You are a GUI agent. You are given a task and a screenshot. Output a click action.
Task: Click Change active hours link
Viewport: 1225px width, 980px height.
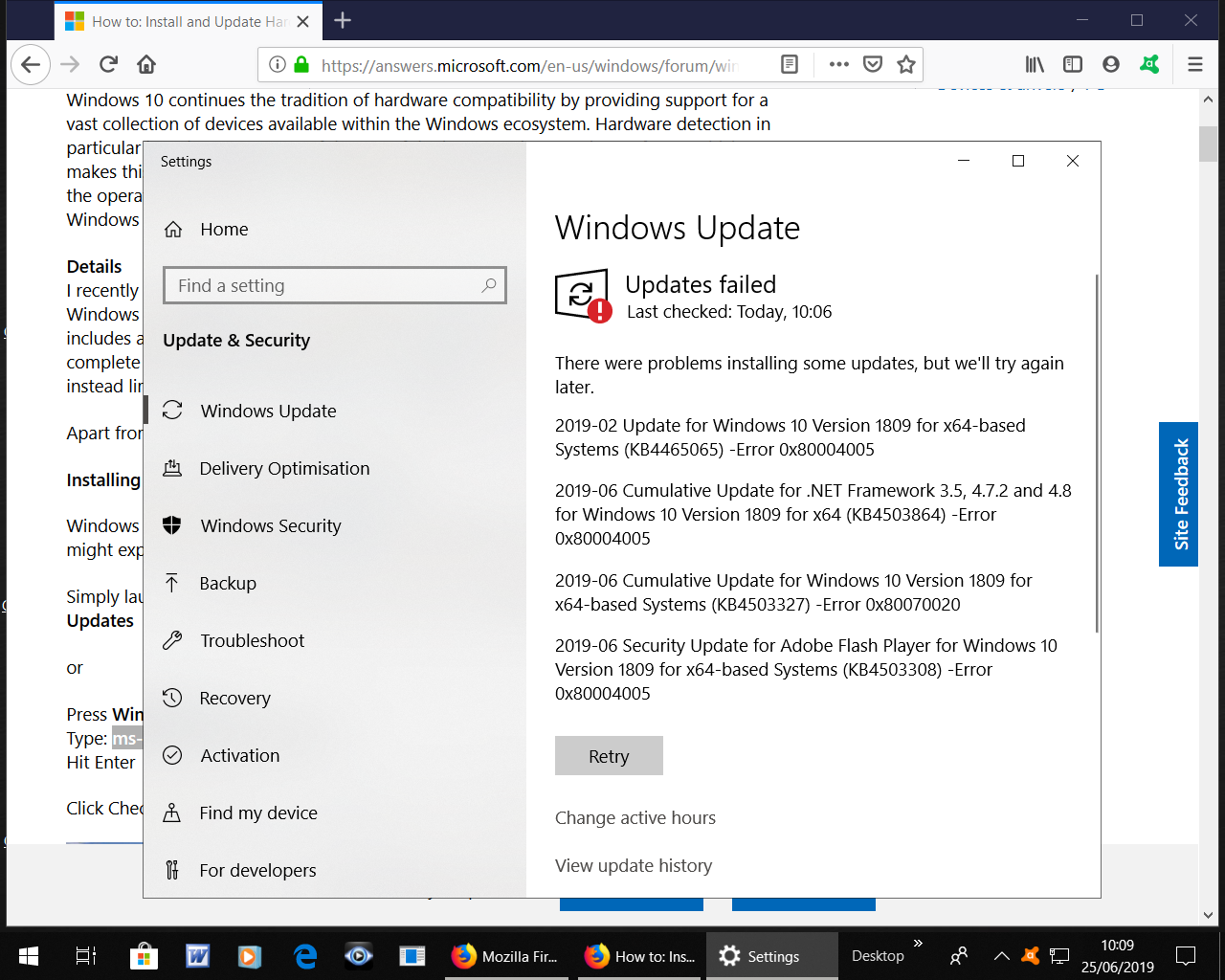click(635, 817)
